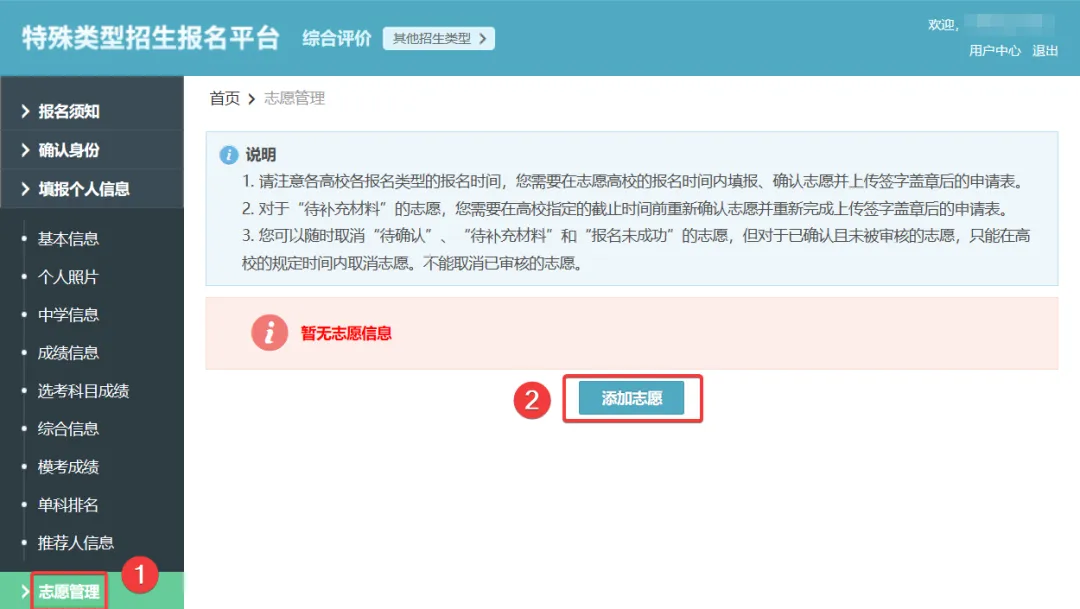Expand the 报名须知 section
The width and height of the screenshot is (1080, 609).
point(68,112)
